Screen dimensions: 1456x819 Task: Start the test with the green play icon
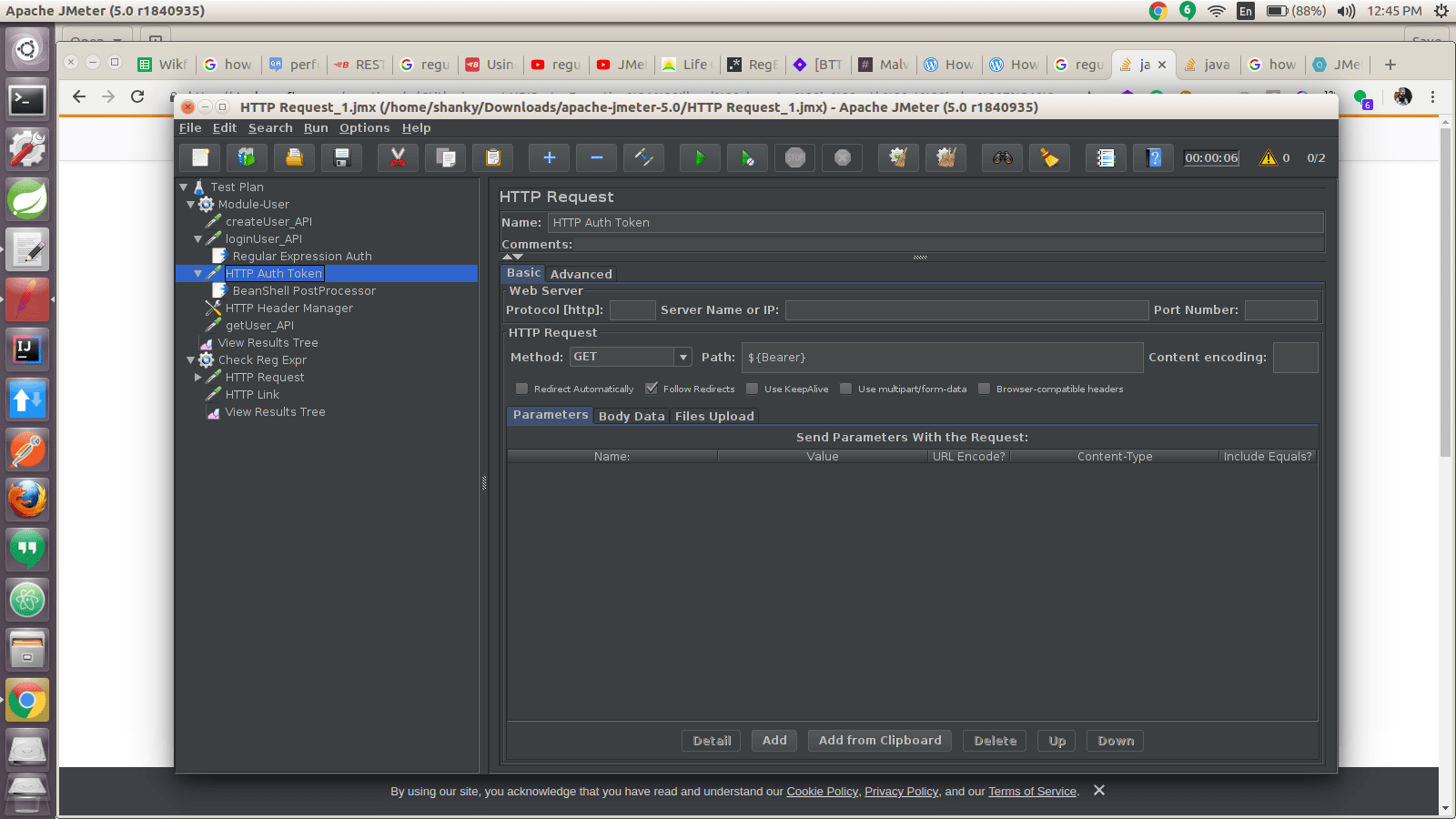click(x=700, y=157)
